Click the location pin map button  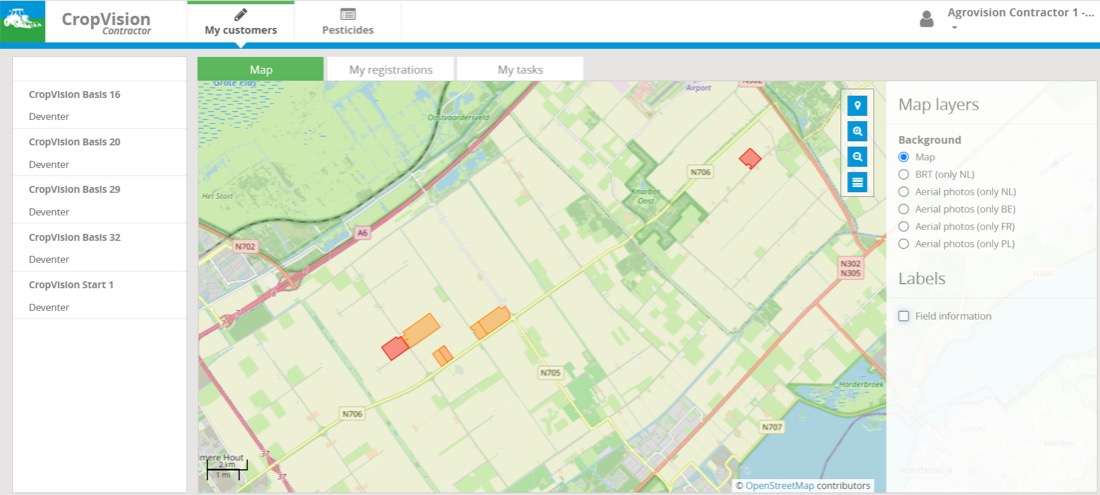click(857, 106)
